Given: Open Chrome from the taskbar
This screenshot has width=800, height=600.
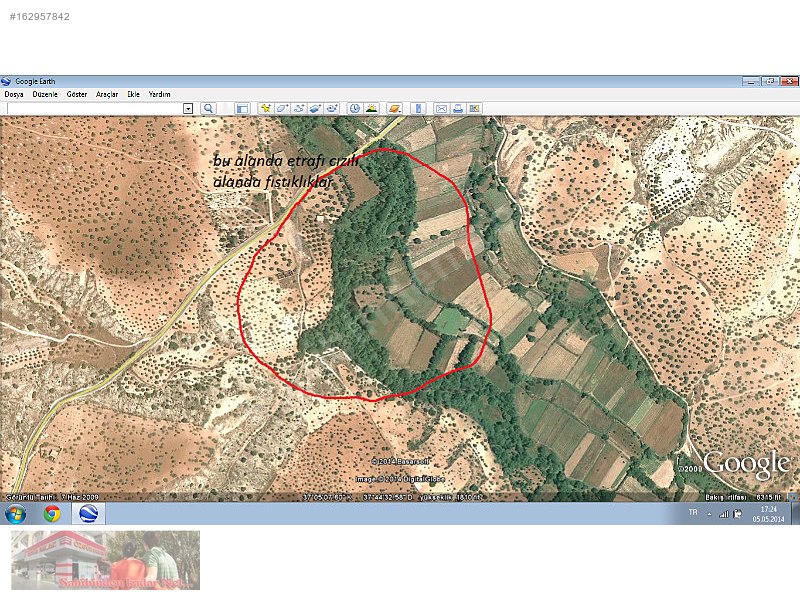Looking at the screenshot, I should pyautogui.click(x=52, y=514).
